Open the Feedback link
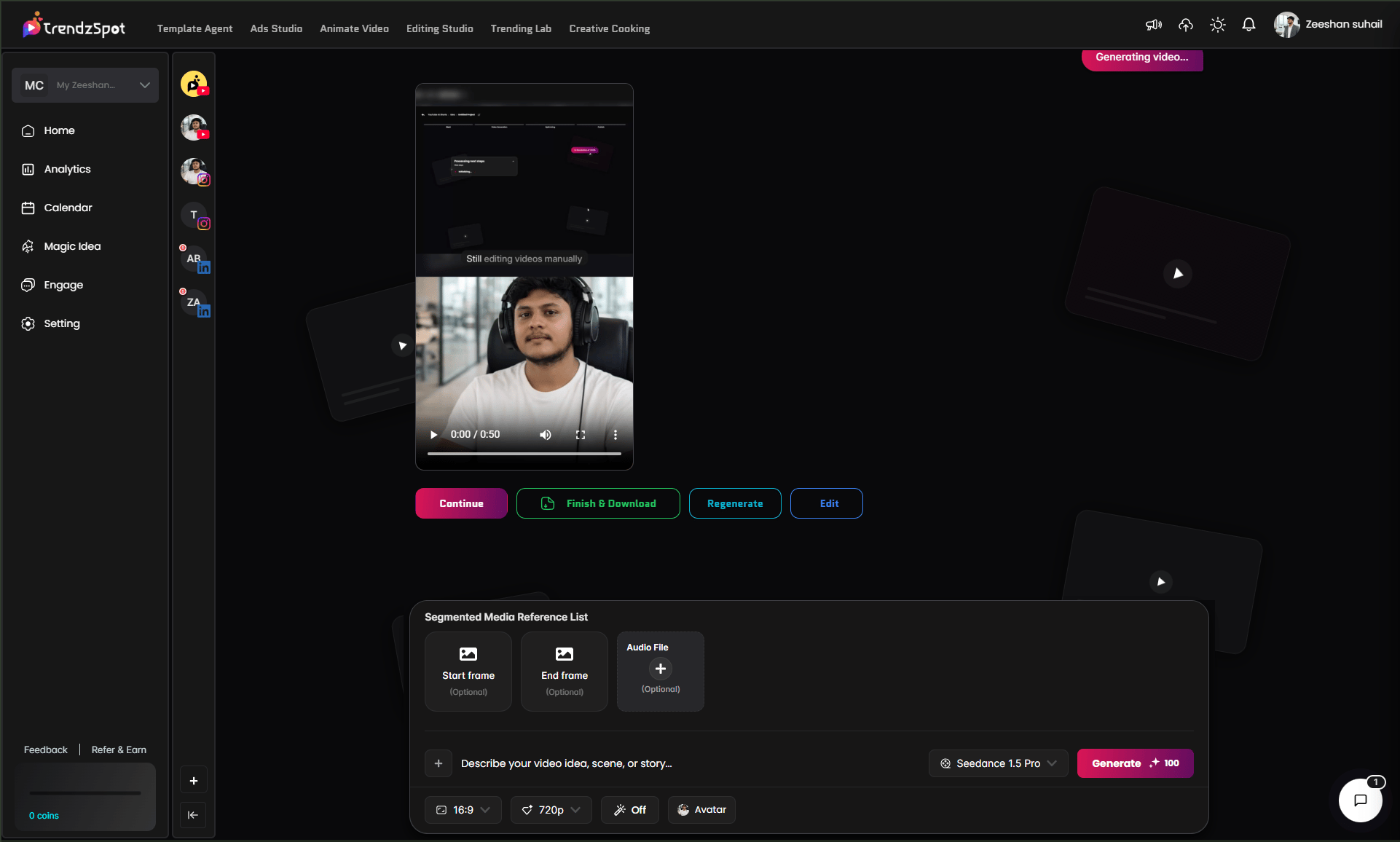The width and height of the screenshot is (1400, 842). click(45, 749)
